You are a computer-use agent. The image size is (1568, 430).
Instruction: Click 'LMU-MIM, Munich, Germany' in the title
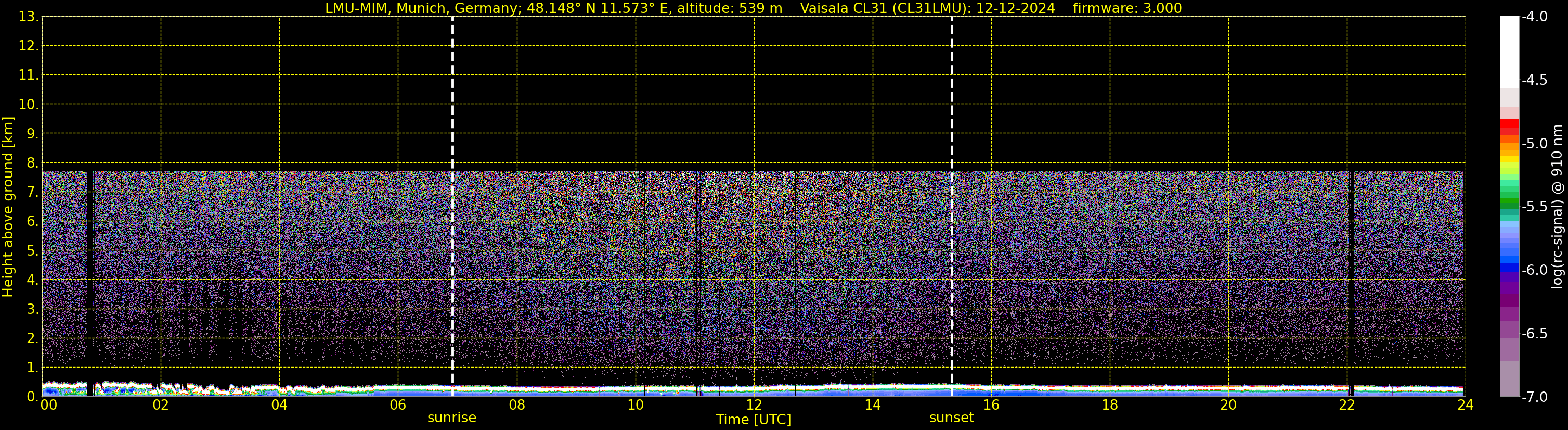click(421, 8)
